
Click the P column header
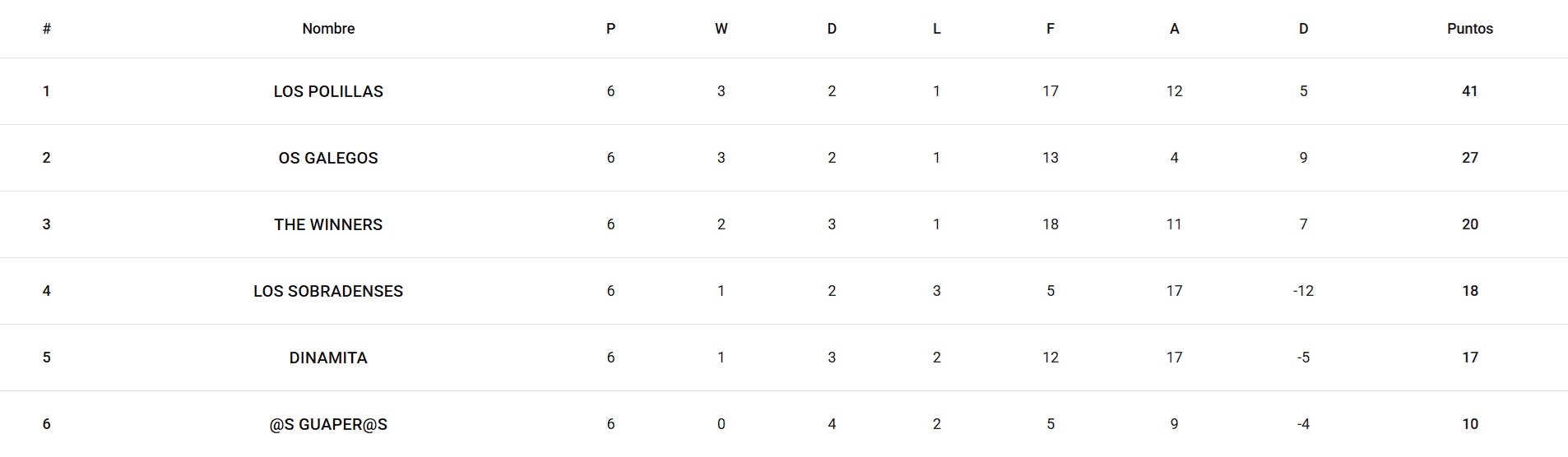tap(610, 29)
